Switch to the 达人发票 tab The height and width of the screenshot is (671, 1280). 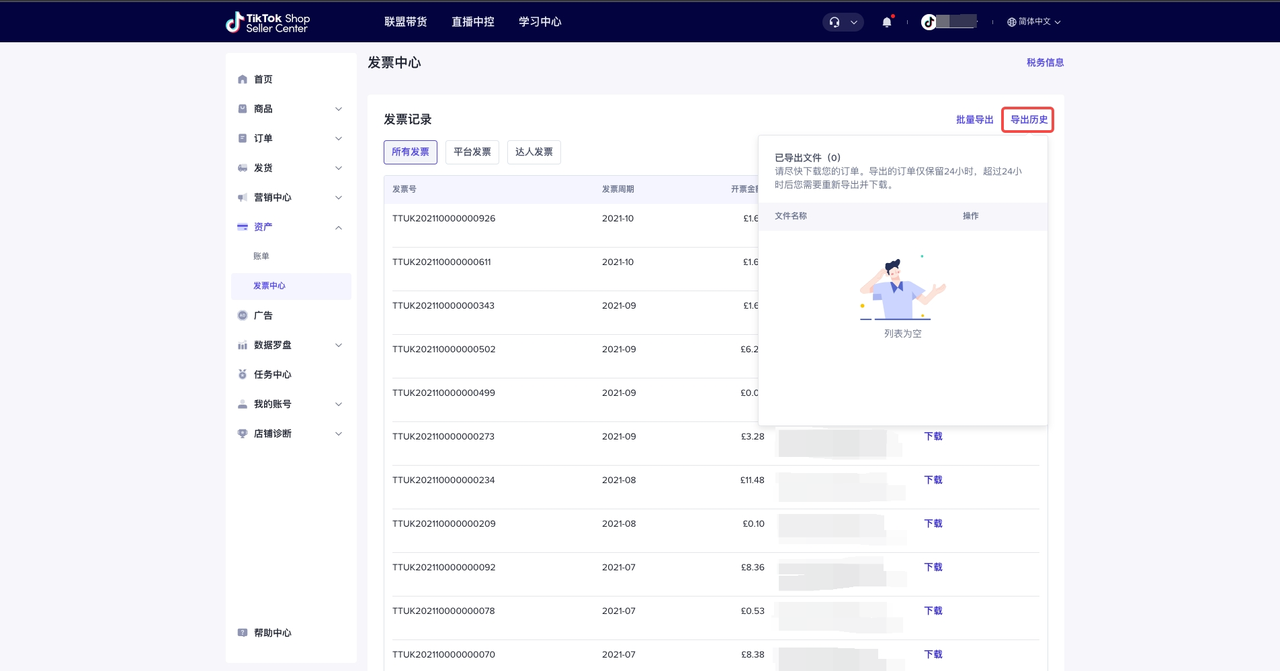533,152
